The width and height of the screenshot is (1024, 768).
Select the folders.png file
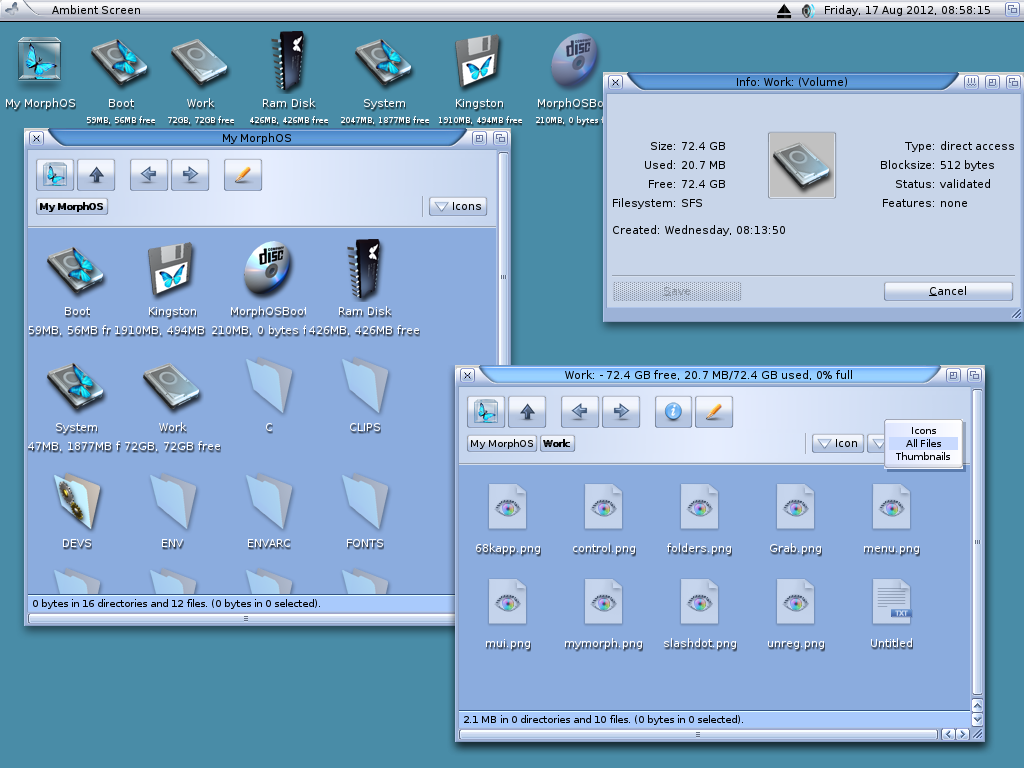[x=699, y=507]
